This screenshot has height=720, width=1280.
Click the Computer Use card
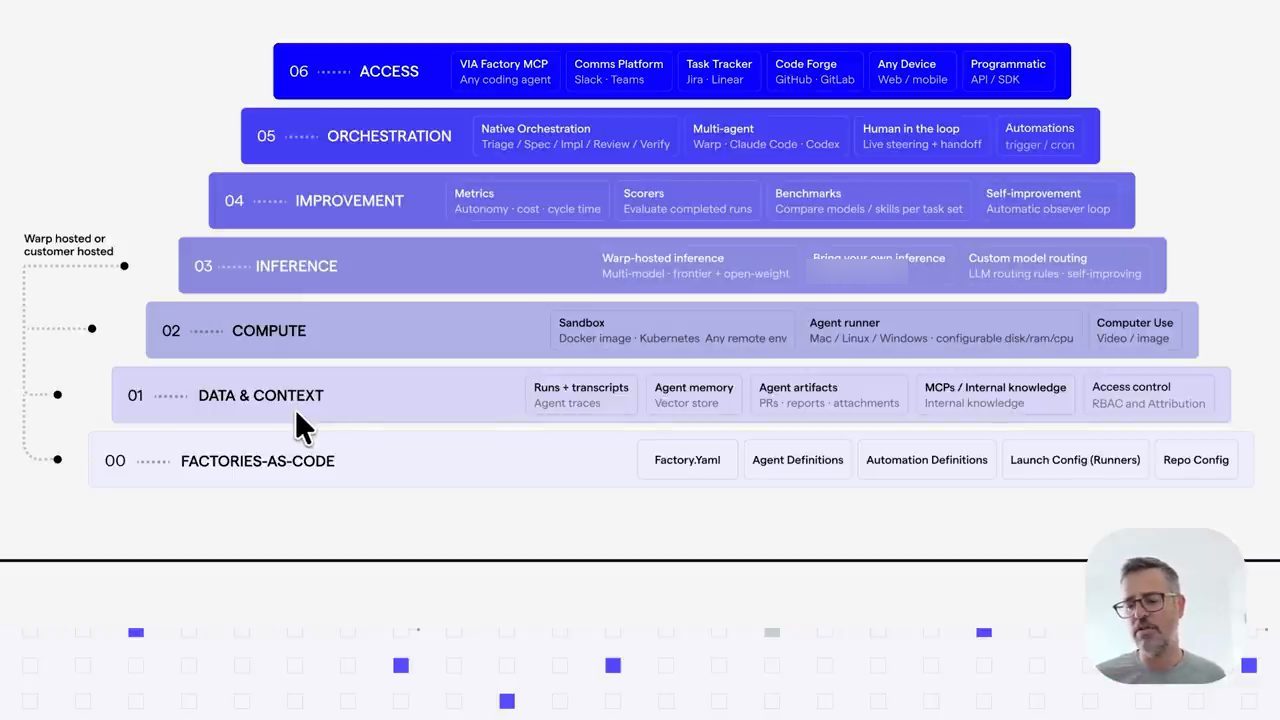coord(1135,331)
